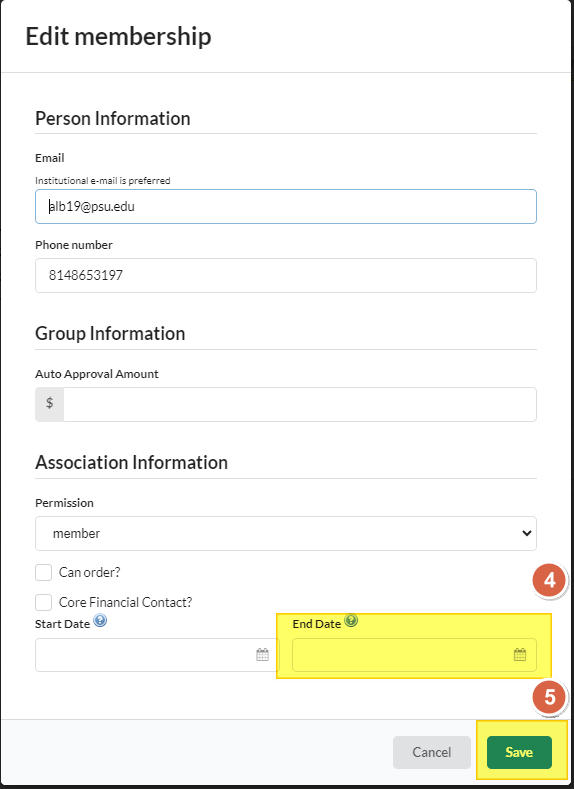Click the Phone number label
Screen dimensions: 574x789
coord(74,245)
